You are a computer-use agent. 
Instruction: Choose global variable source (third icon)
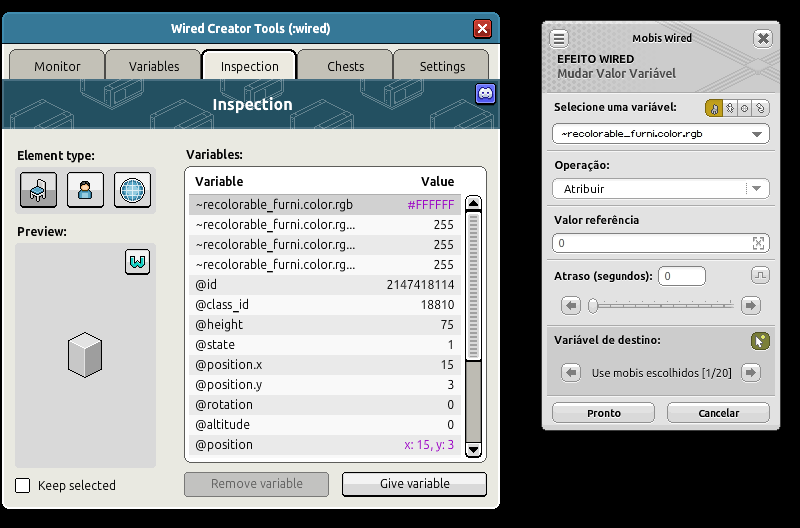[744, 108]
